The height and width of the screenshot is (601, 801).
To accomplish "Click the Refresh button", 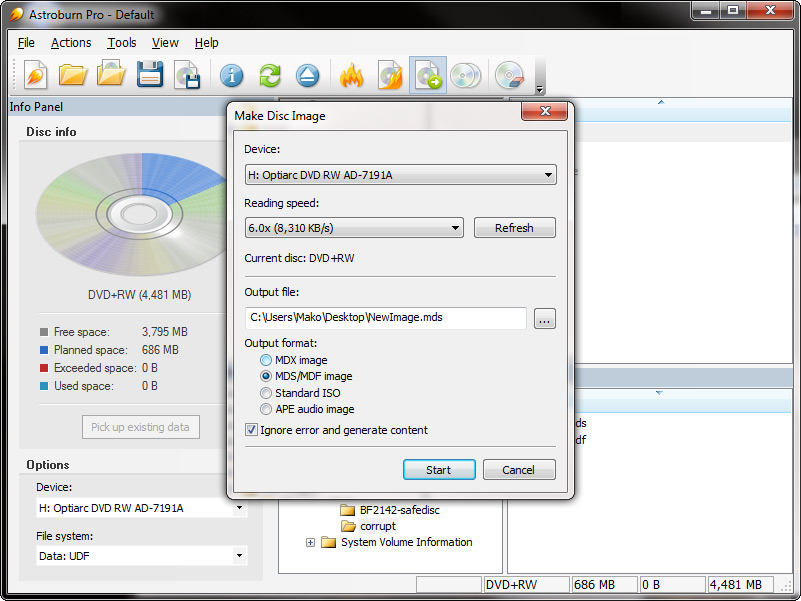I will point(514,228).
